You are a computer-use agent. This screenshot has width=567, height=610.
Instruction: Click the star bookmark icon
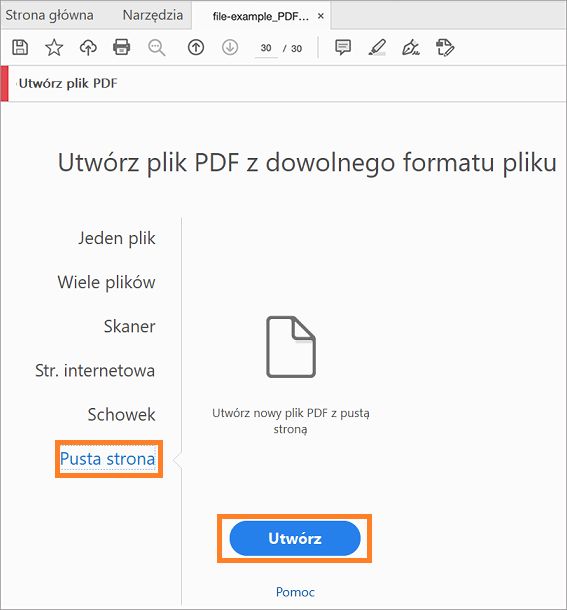pos(54,47)
